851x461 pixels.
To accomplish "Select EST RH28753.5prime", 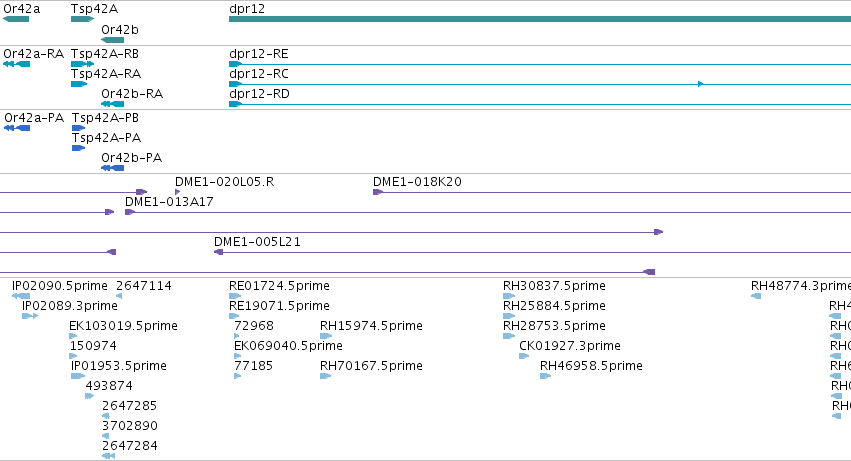I will [x=509, y=336].
